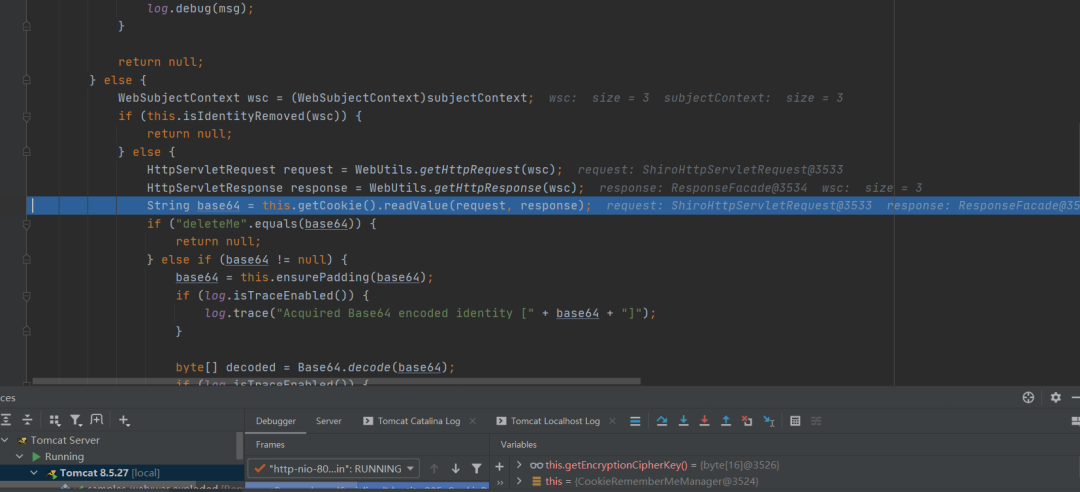Click the Open in New Tab icon
The image size is (1080, 492).
(96, 419)
